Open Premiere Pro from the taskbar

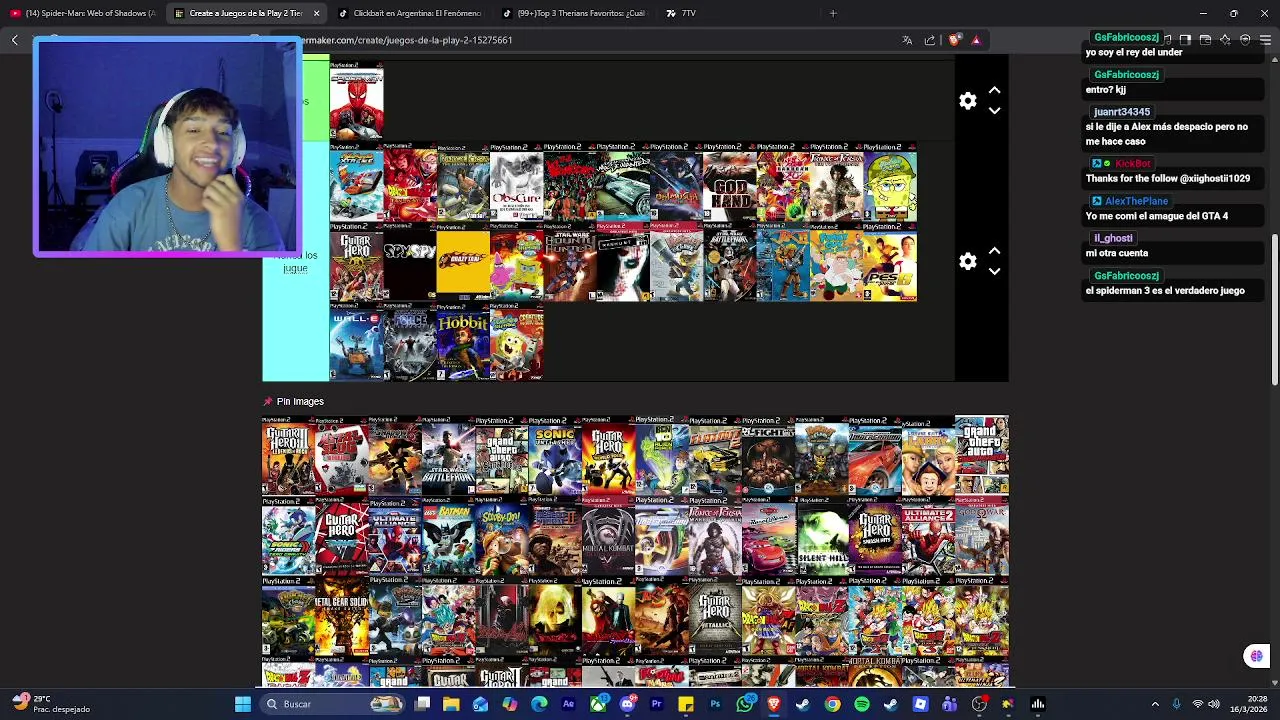(656, 704)
